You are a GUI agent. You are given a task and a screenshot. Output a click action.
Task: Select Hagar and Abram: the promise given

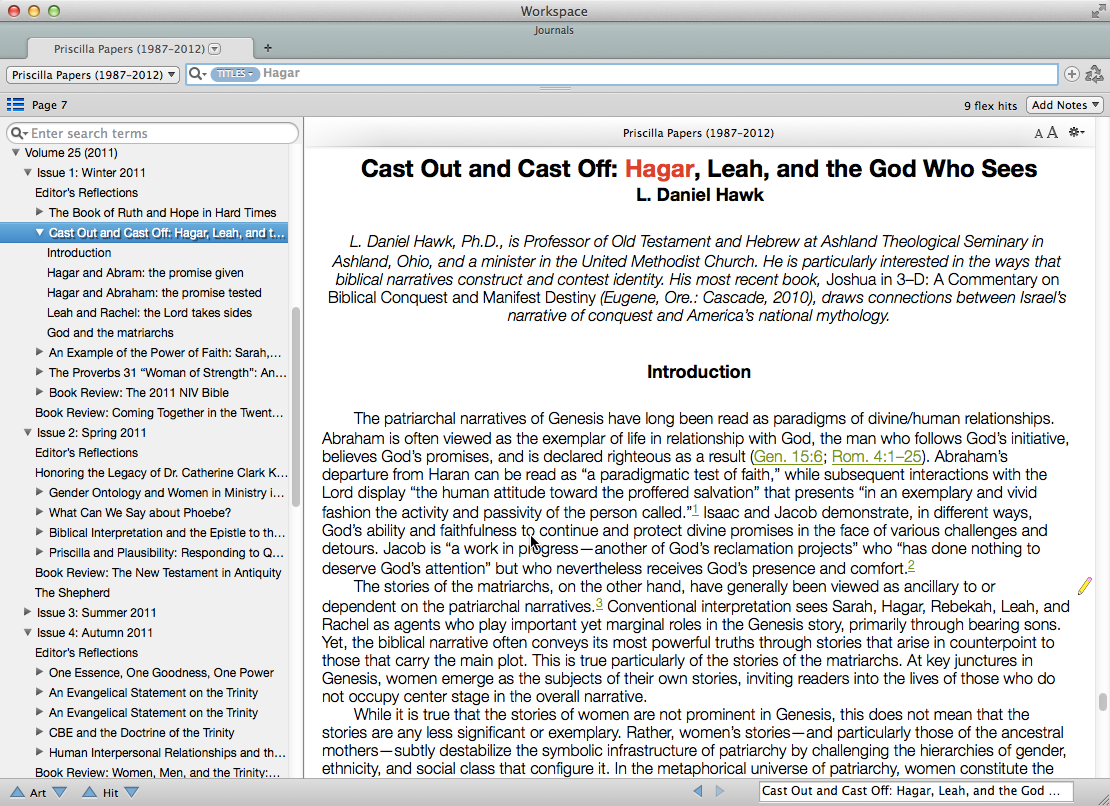pos(145,272)
